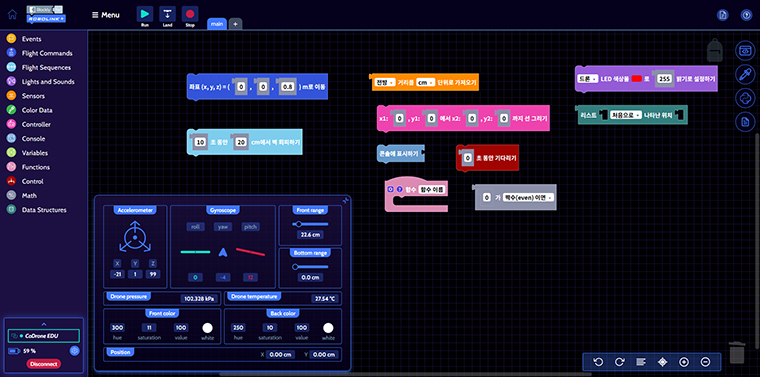Zoom in on the workspace

tap(684, 361)
